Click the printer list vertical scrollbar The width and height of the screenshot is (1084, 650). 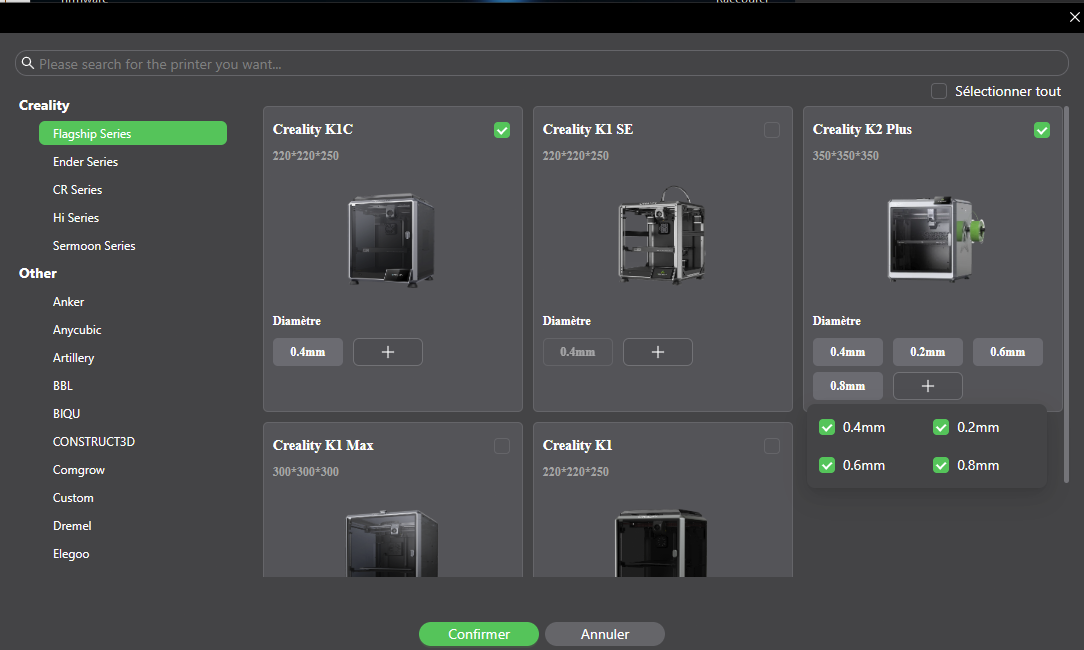coord(1066,294)
